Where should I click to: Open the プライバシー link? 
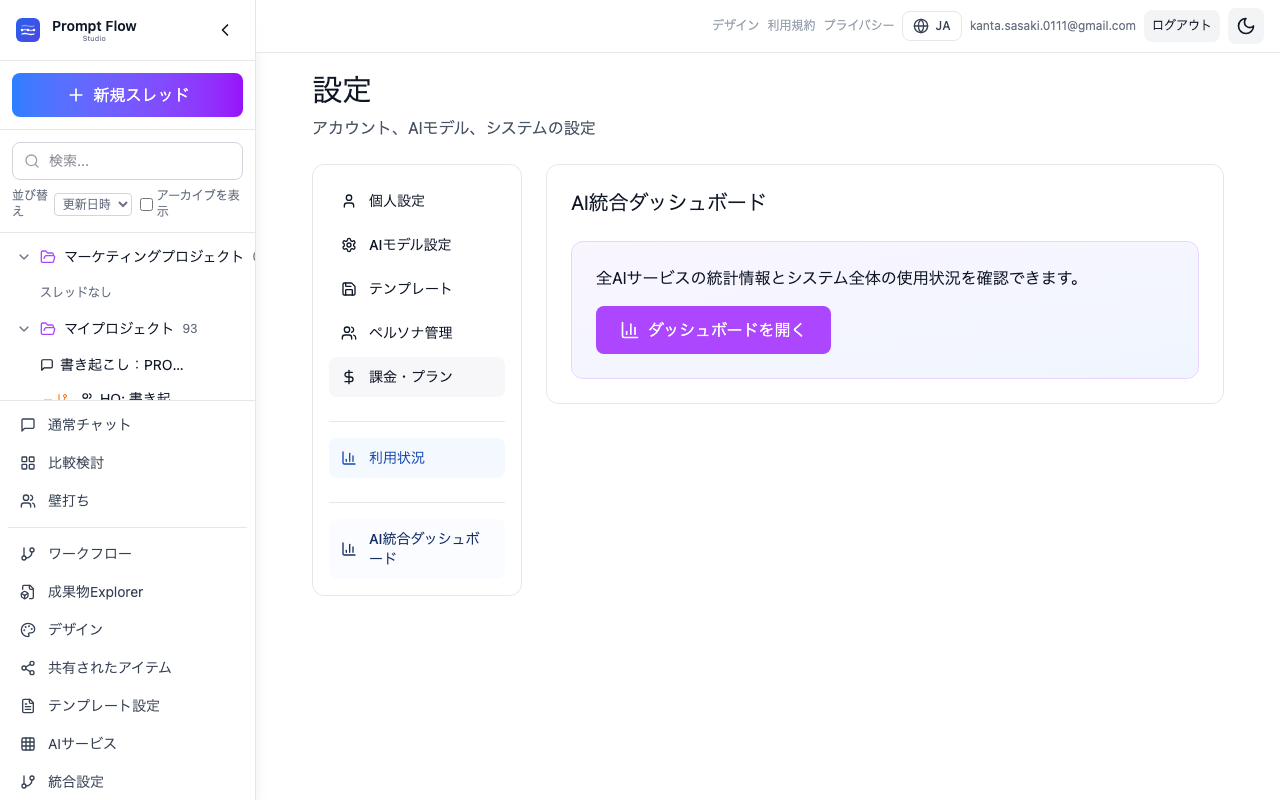(858, 26)
